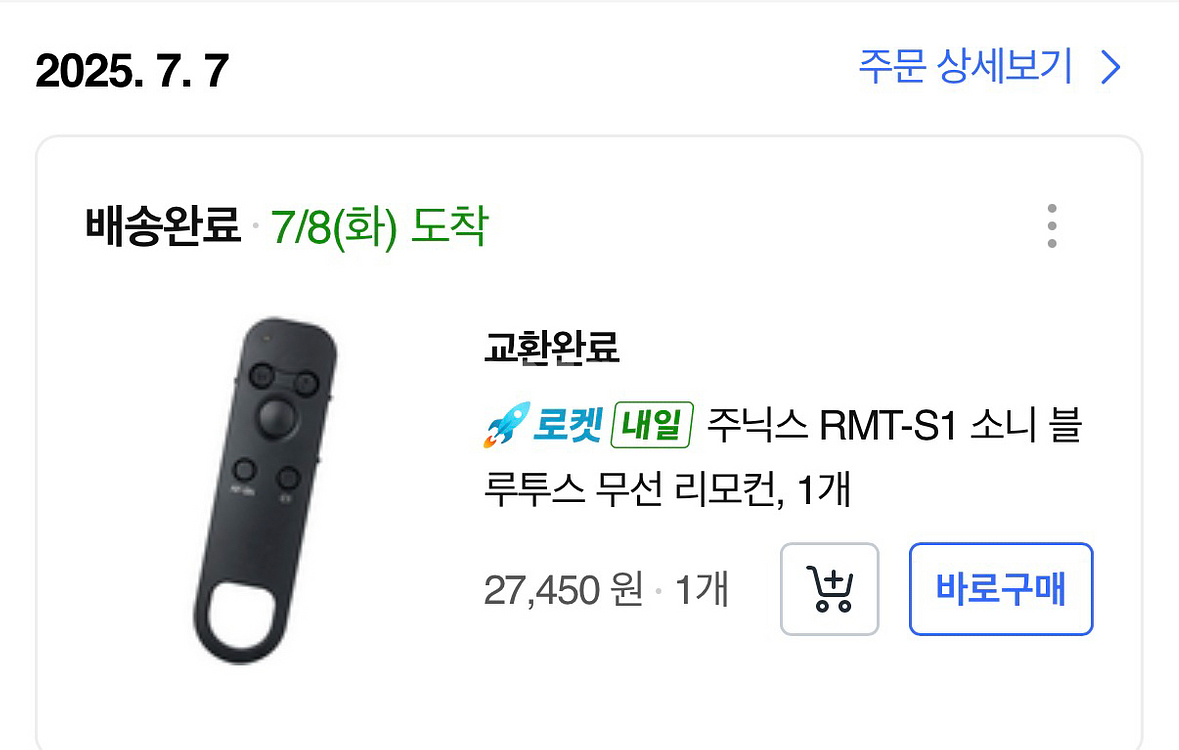Click the 내일 delivery badge icon
1179x750 pixels.
(x=651, y=424)
